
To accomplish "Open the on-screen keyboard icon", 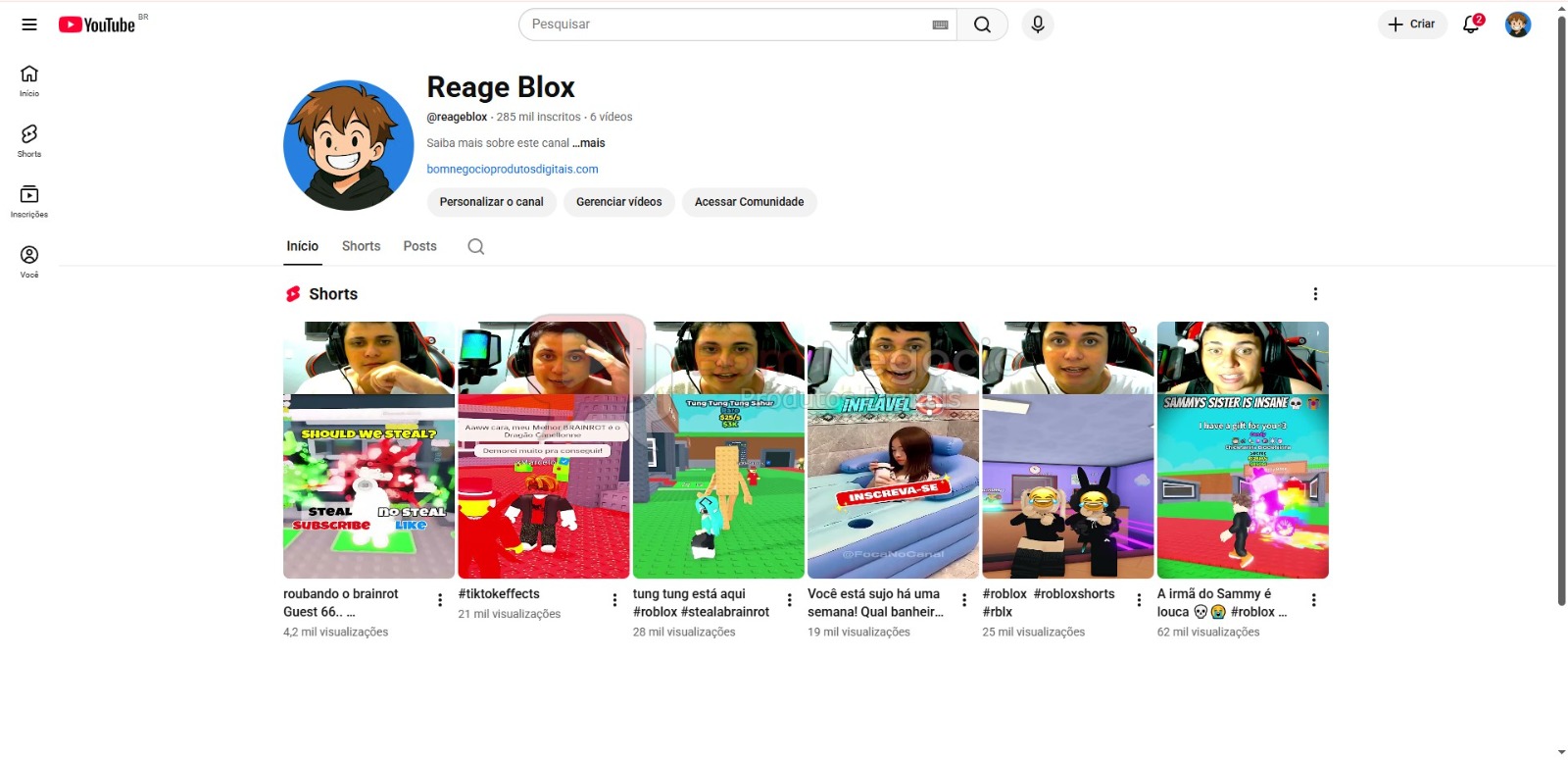I will click(940, 25).
